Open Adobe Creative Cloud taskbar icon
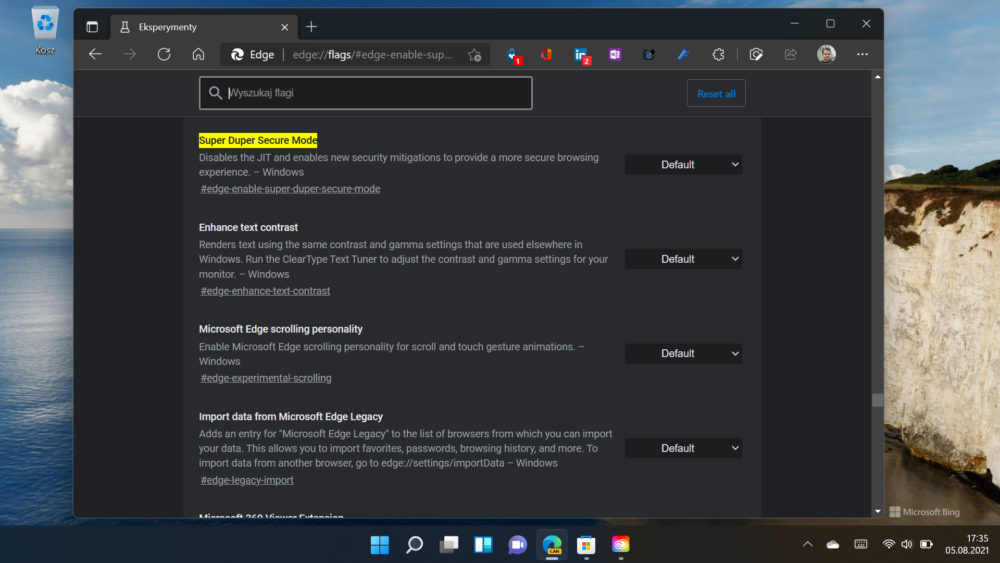Image resolution: width=1000 pixels, height=563 pixels. point(621,545)
